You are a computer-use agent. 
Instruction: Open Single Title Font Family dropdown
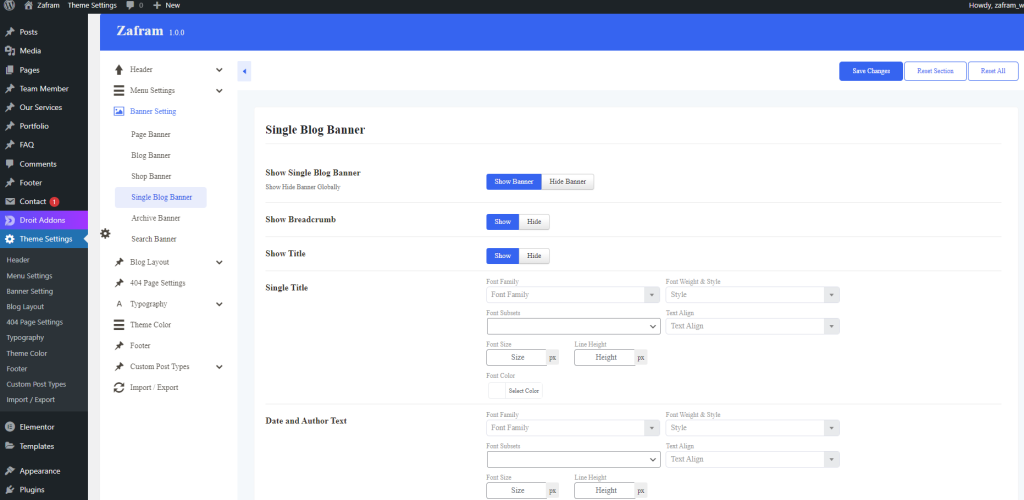573,295
